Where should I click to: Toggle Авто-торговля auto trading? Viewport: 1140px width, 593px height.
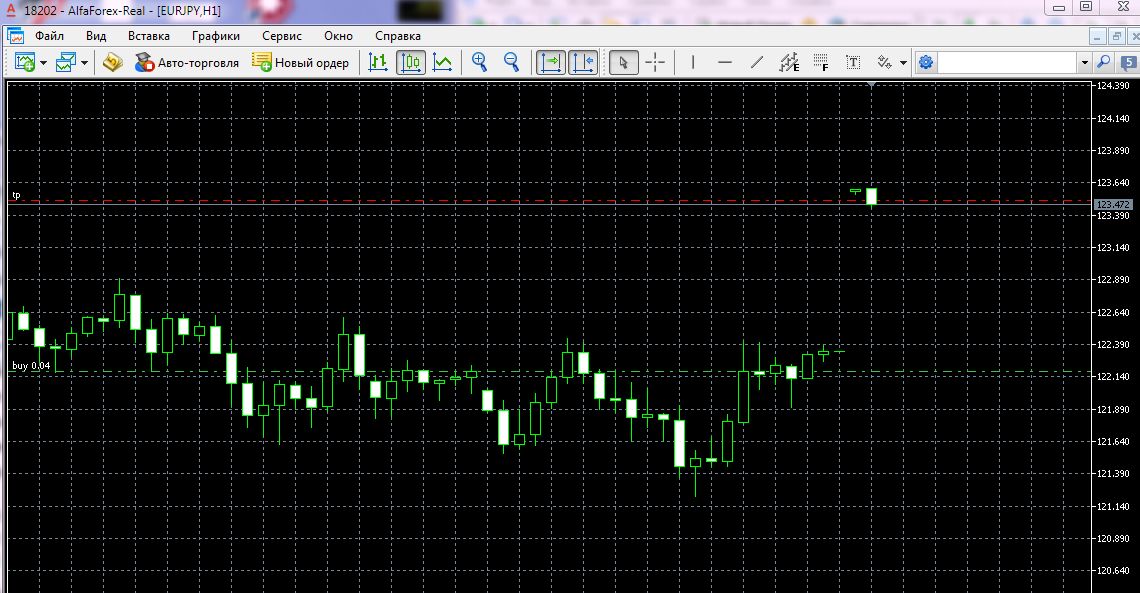tap(187, 62)
